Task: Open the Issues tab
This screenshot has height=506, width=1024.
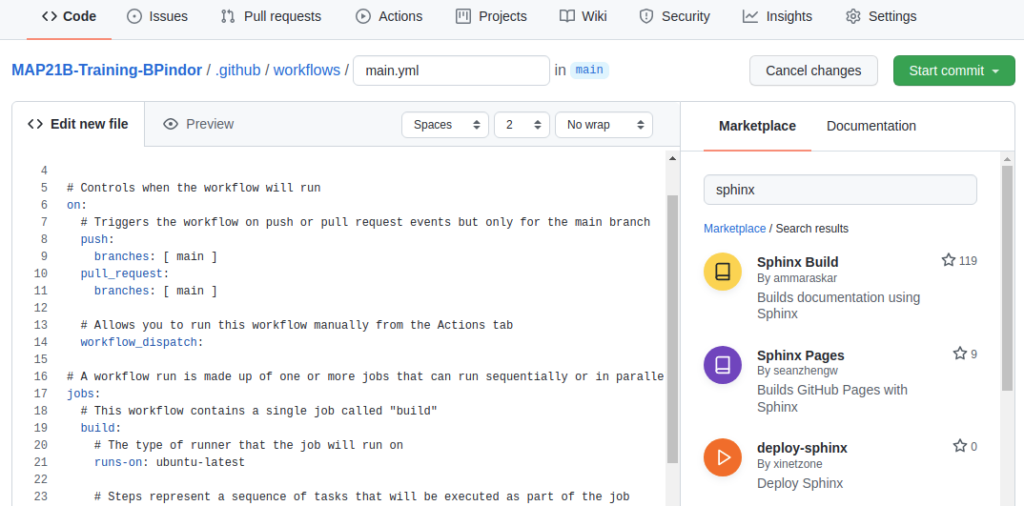Action: coord(157,16)
